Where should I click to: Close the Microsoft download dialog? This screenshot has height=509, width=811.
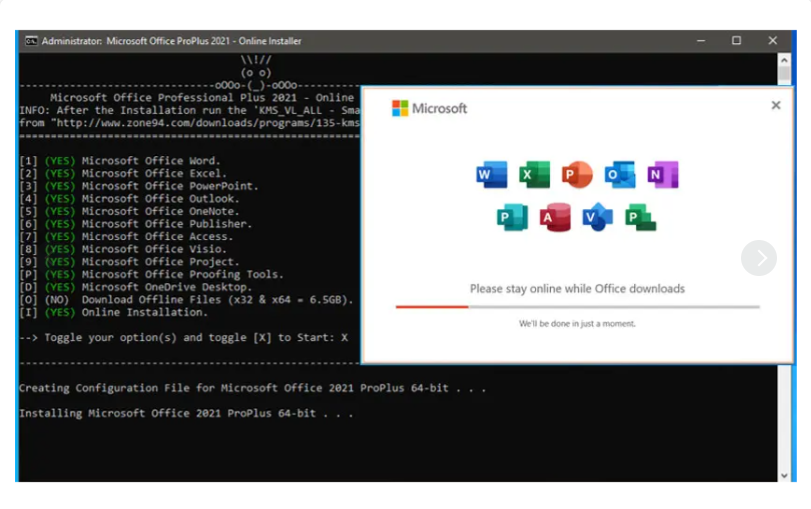pyautogui.click(x=776, y=106)
